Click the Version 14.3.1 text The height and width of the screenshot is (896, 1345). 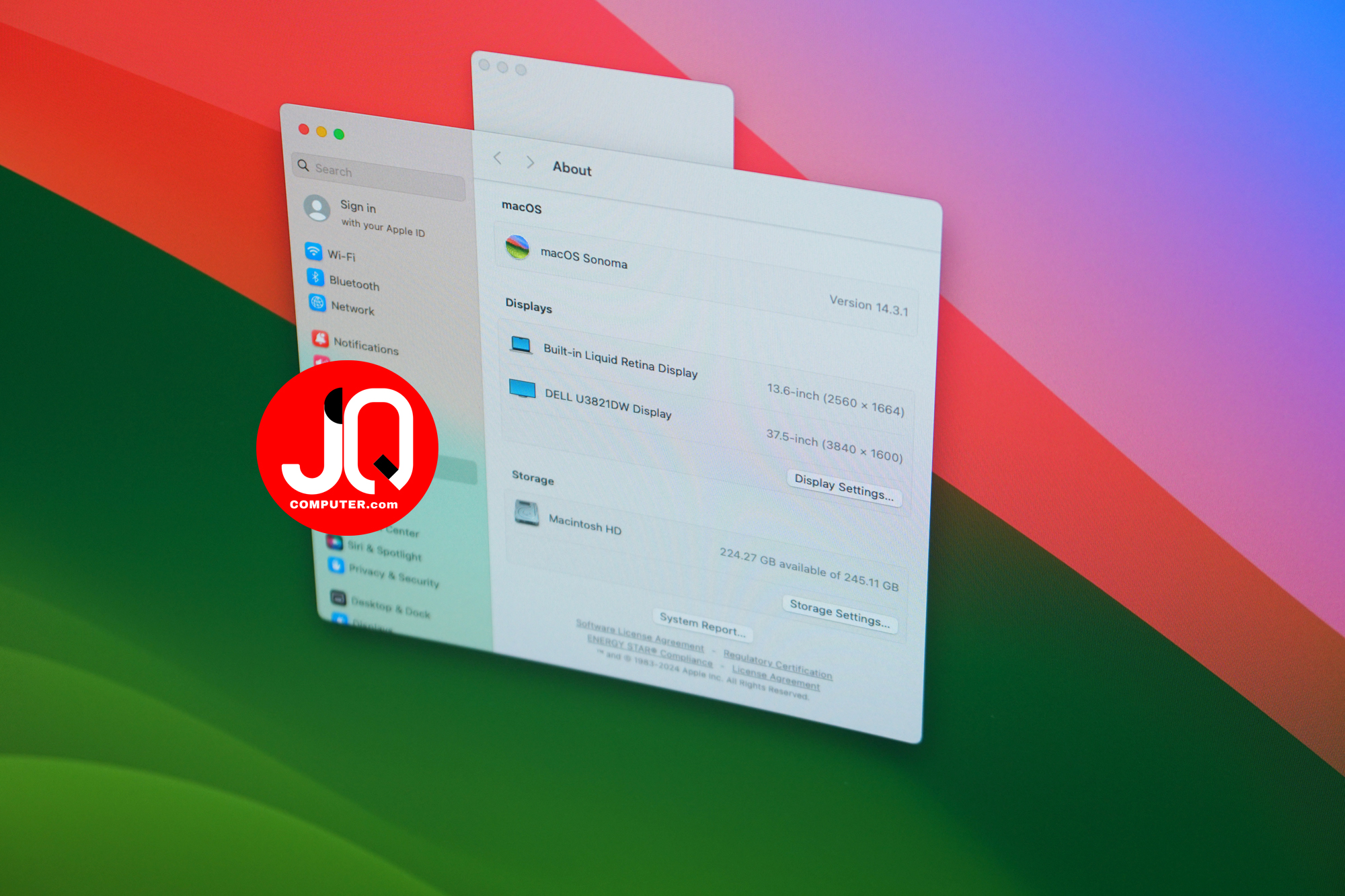868,306
